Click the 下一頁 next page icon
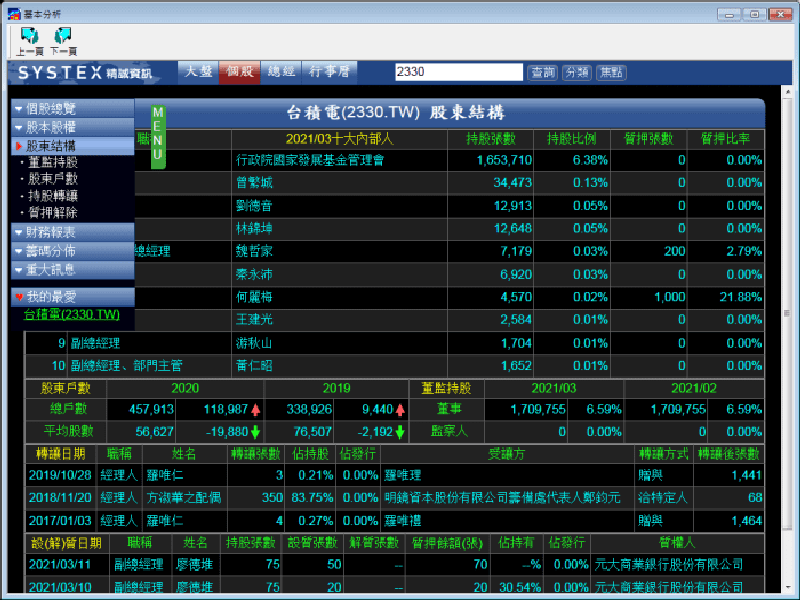This screenshot has height=600, width=800. pyautogui.click(x=63, y=36)
